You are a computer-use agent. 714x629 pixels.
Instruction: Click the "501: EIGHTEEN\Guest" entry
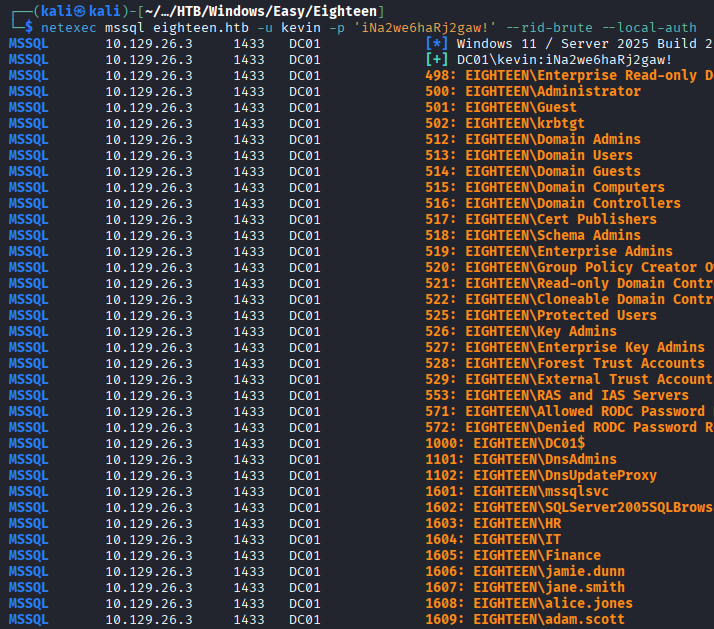(501, 107)
